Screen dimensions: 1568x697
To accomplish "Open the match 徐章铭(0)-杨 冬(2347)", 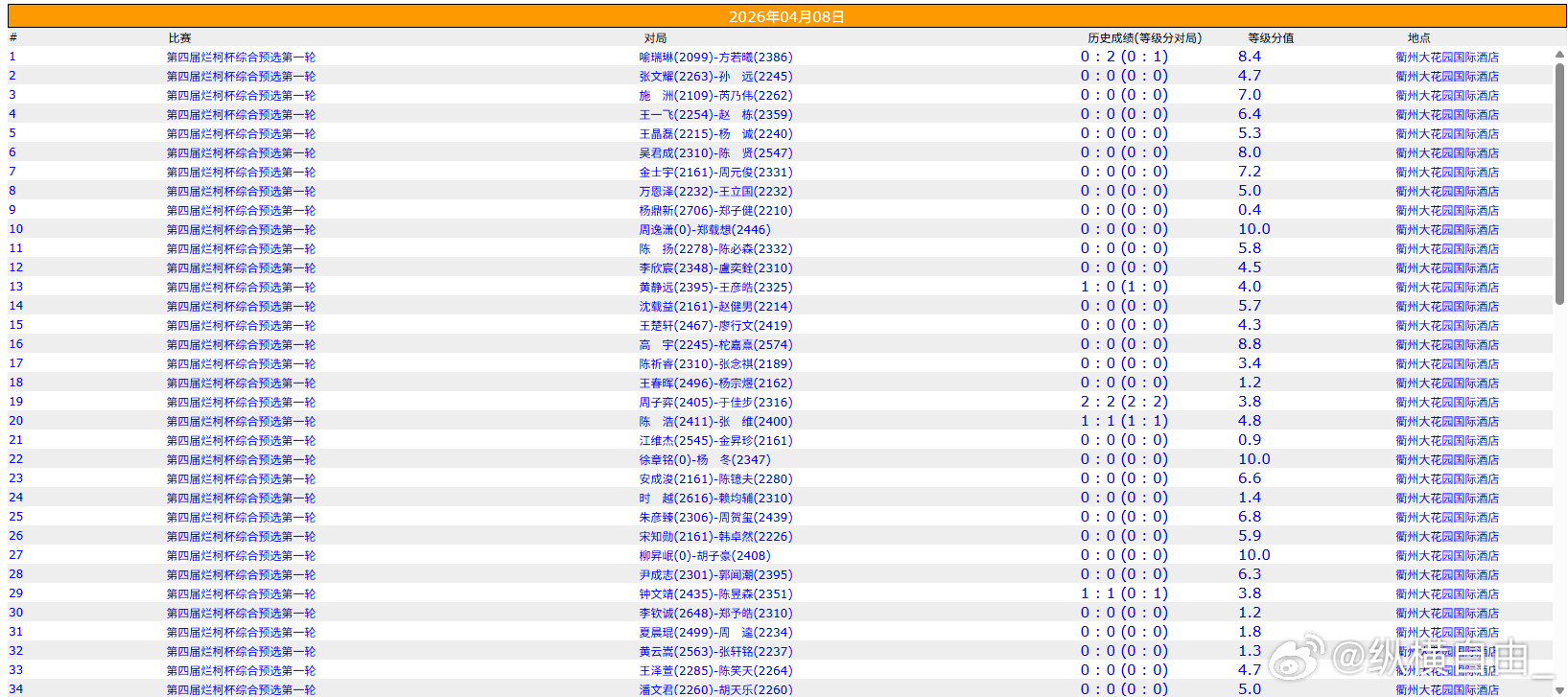I will point(705,460).
